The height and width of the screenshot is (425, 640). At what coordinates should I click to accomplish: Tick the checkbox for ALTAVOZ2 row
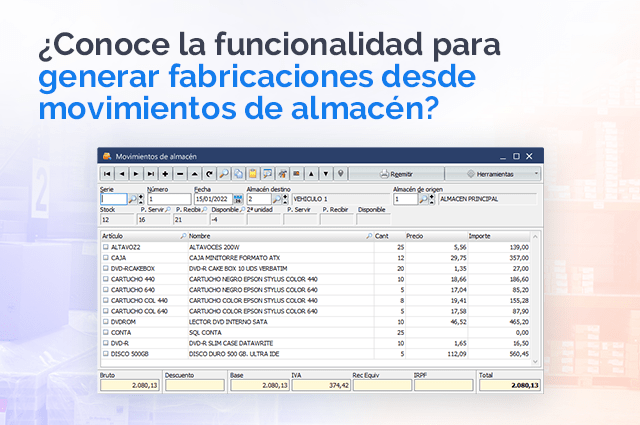[x=106, y=246]
